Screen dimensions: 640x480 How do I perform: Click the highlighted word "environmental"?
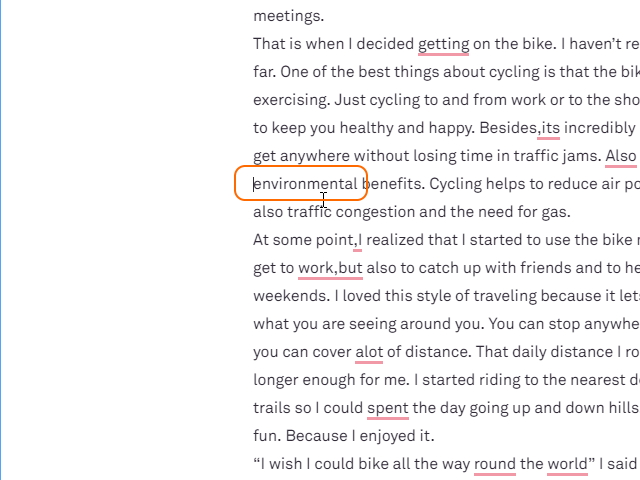(x=305, y=184)
